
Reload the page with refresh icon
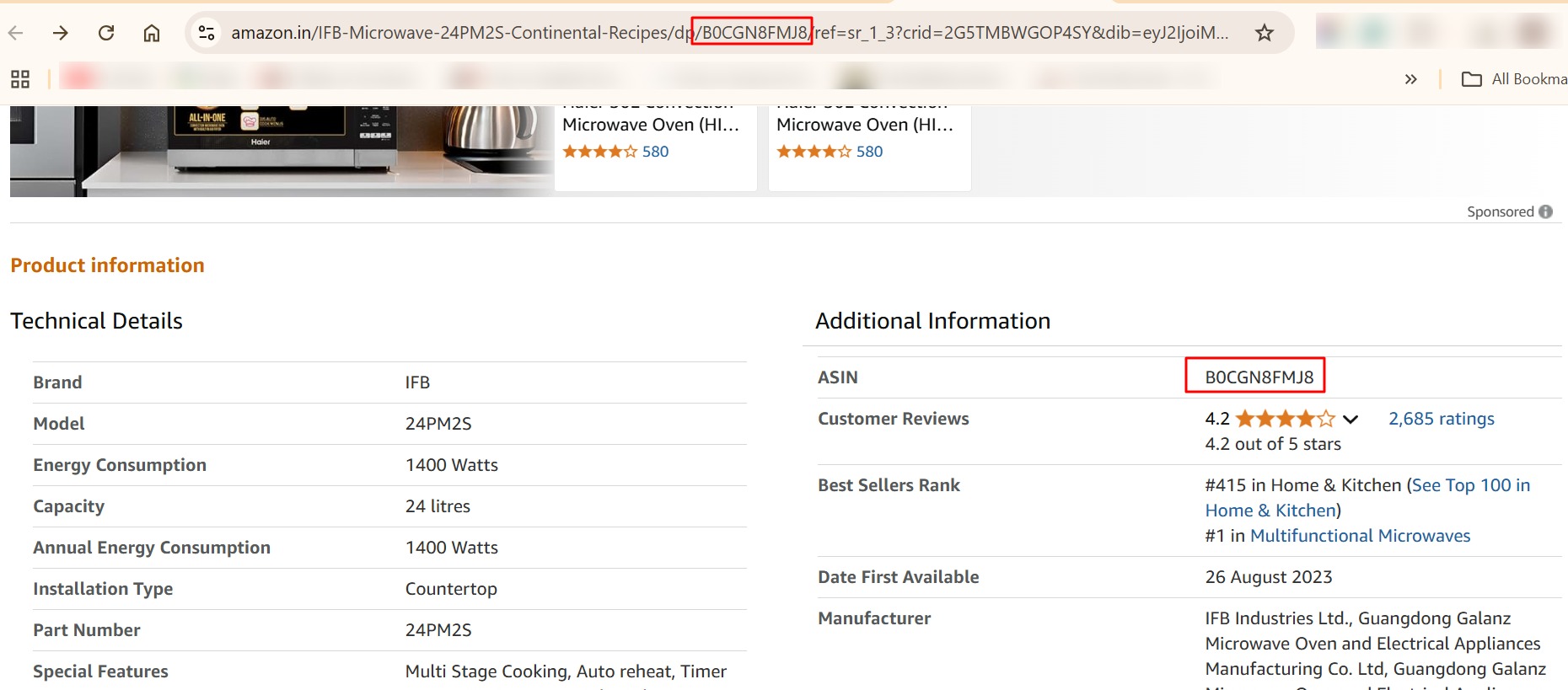click(106, 33)
